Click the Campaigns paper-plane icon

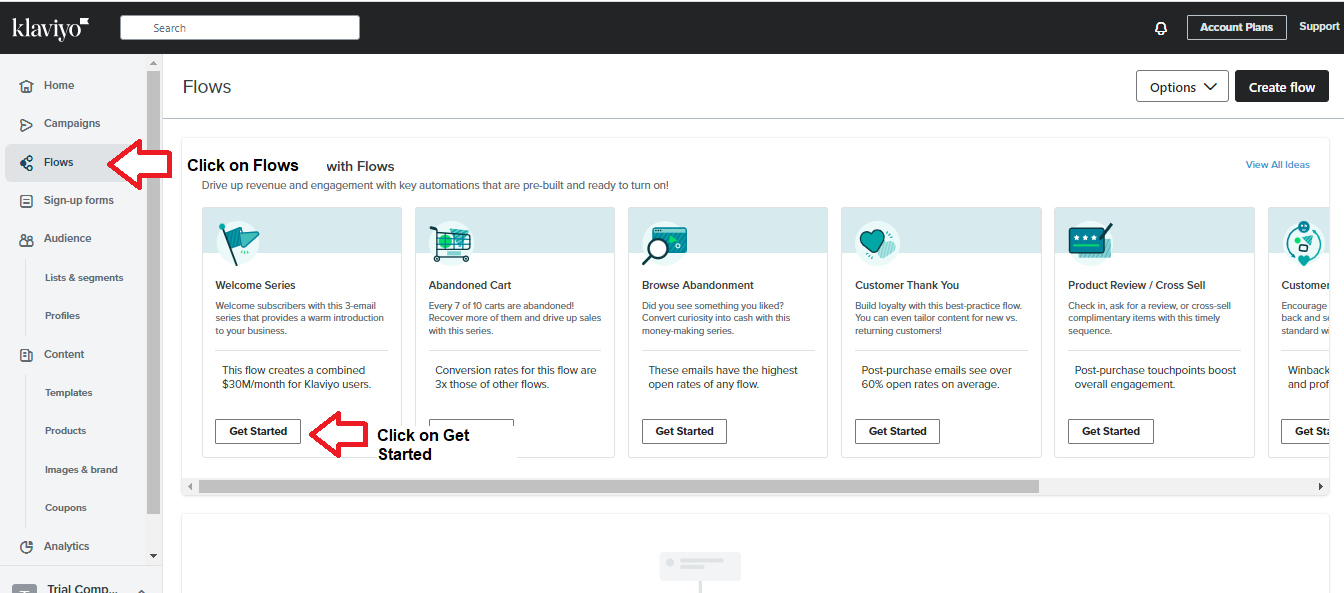(27, 124)
